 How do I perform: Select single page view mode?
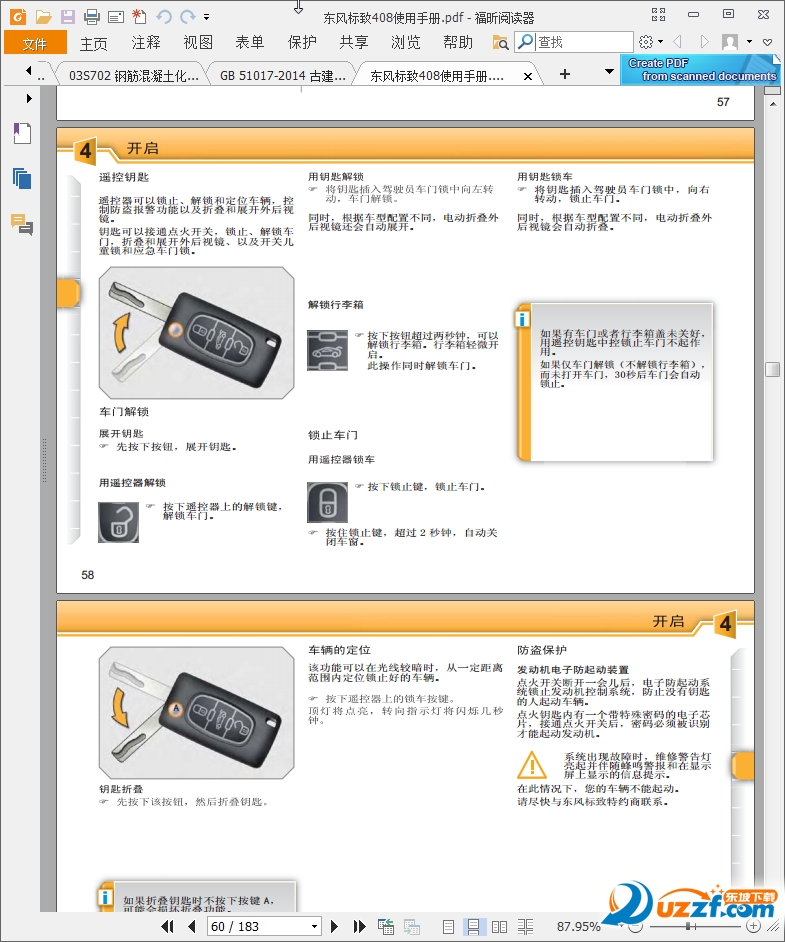click(x=448, y=927)
